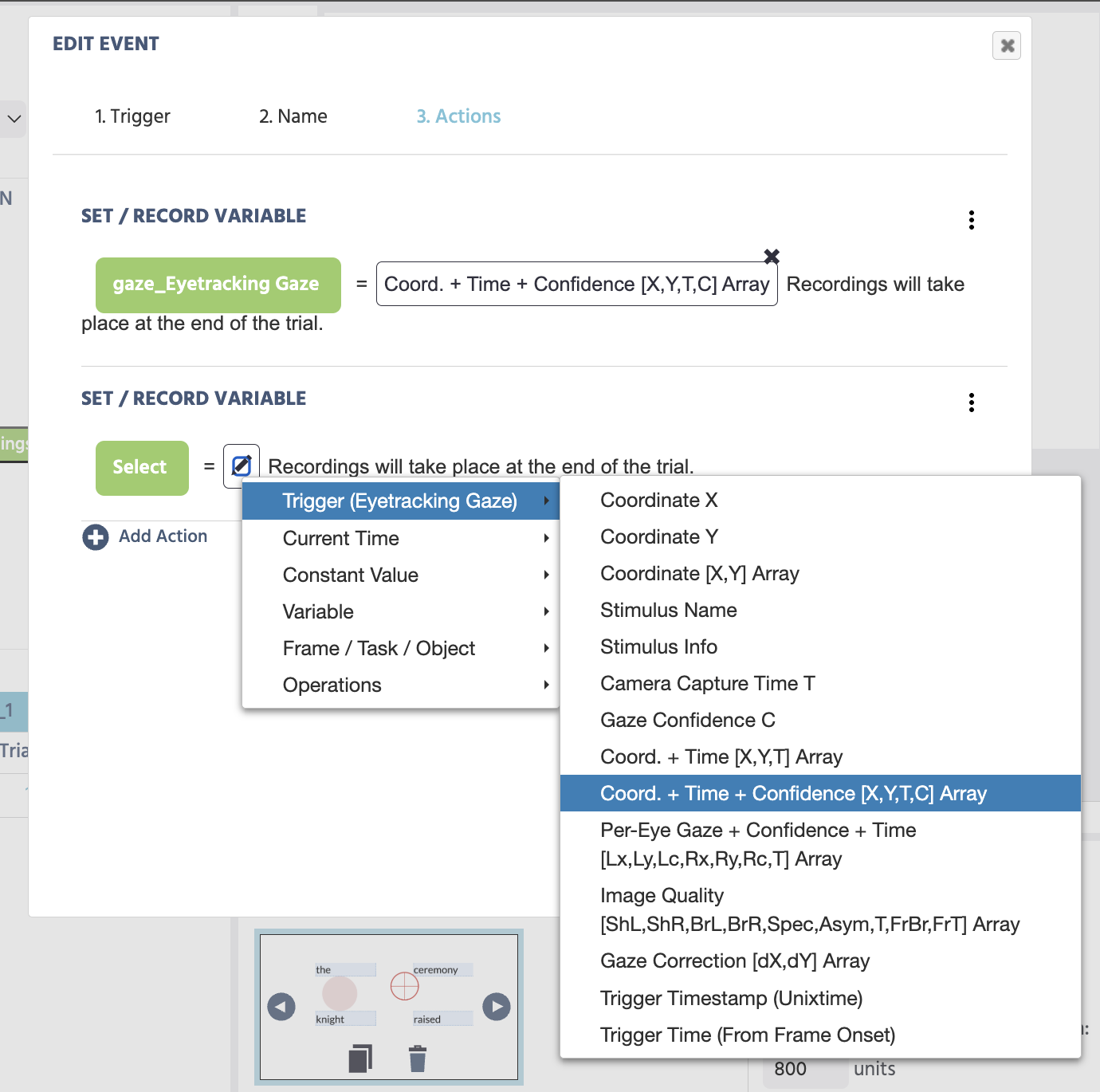Remove the X,Y,T,C Array value
Image resolution: width=1100 pixels, height=1092 pixels.
(772, 257)
